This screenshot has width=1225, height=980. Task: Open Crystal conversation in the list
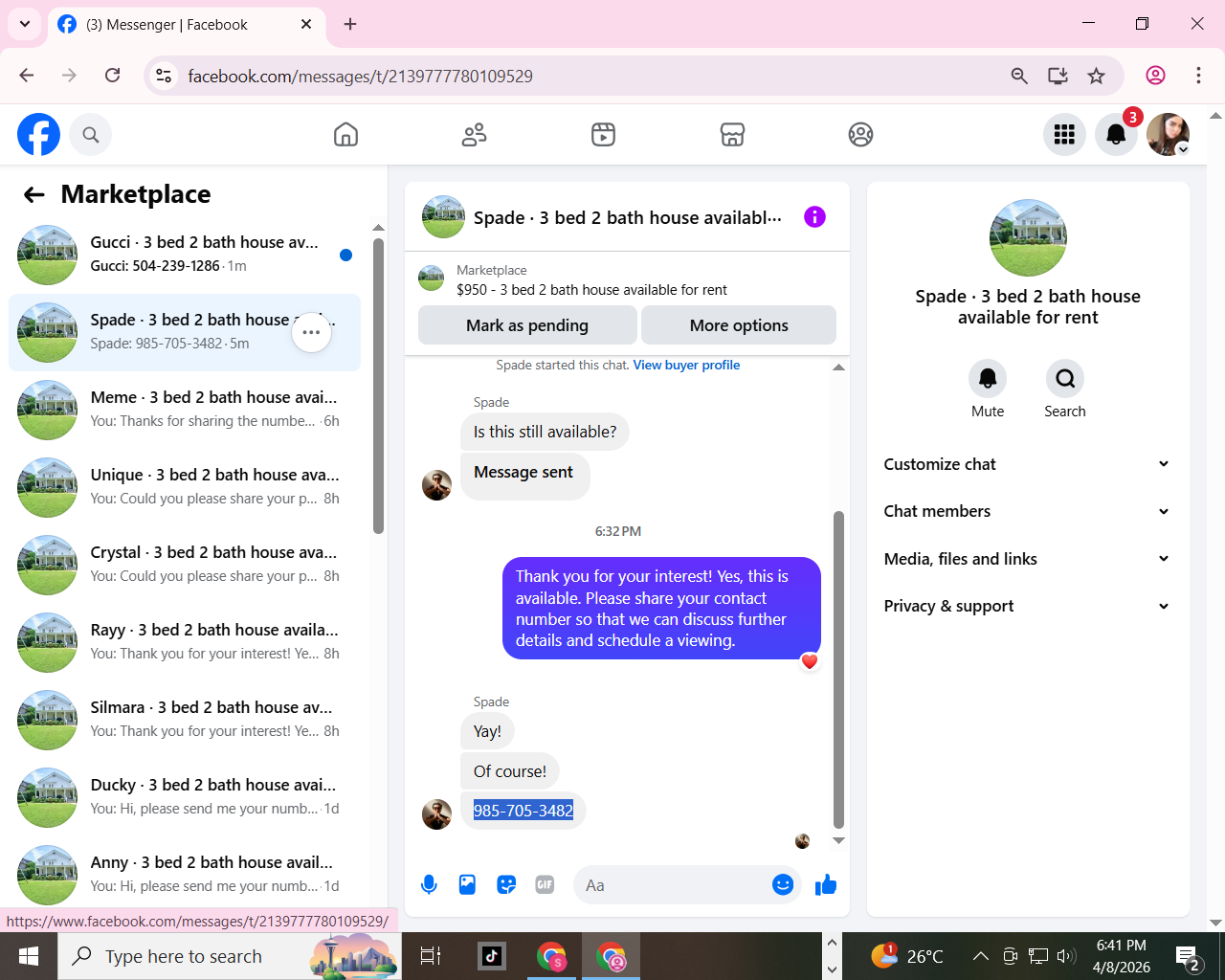pos(185,565)
